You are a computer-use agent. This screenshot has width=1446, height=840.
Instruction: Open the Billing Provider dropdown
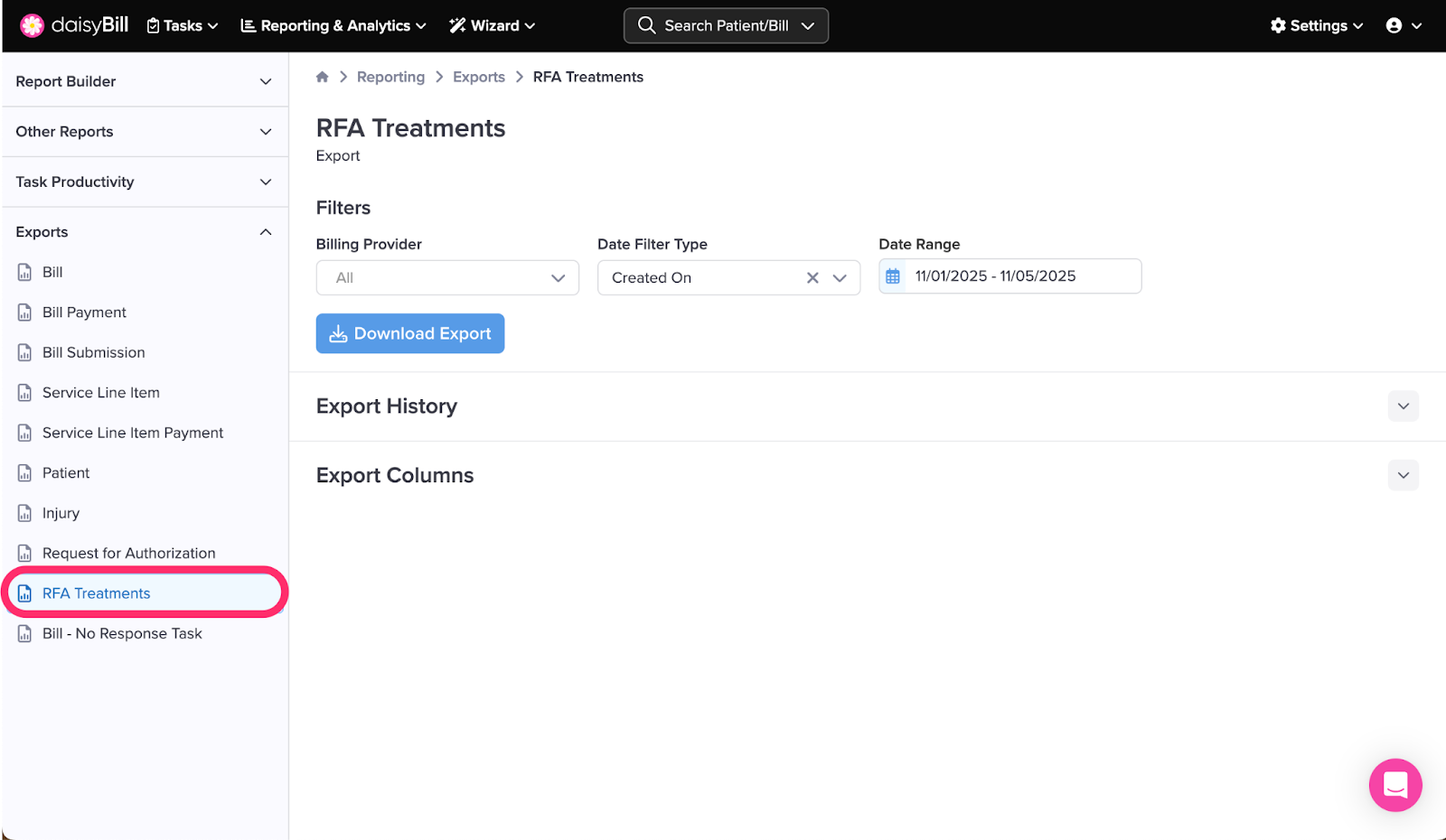pos(447,278)
